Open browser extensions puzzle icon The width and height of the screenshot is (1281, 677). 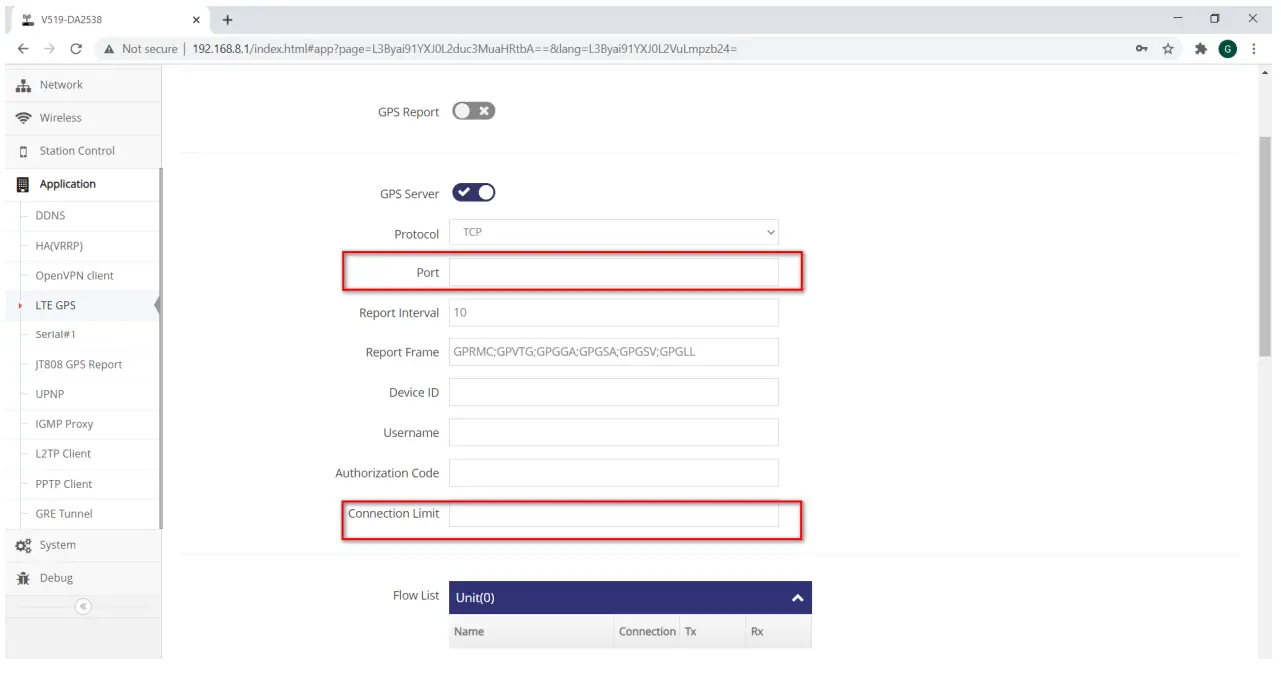tap(1201, 49)
